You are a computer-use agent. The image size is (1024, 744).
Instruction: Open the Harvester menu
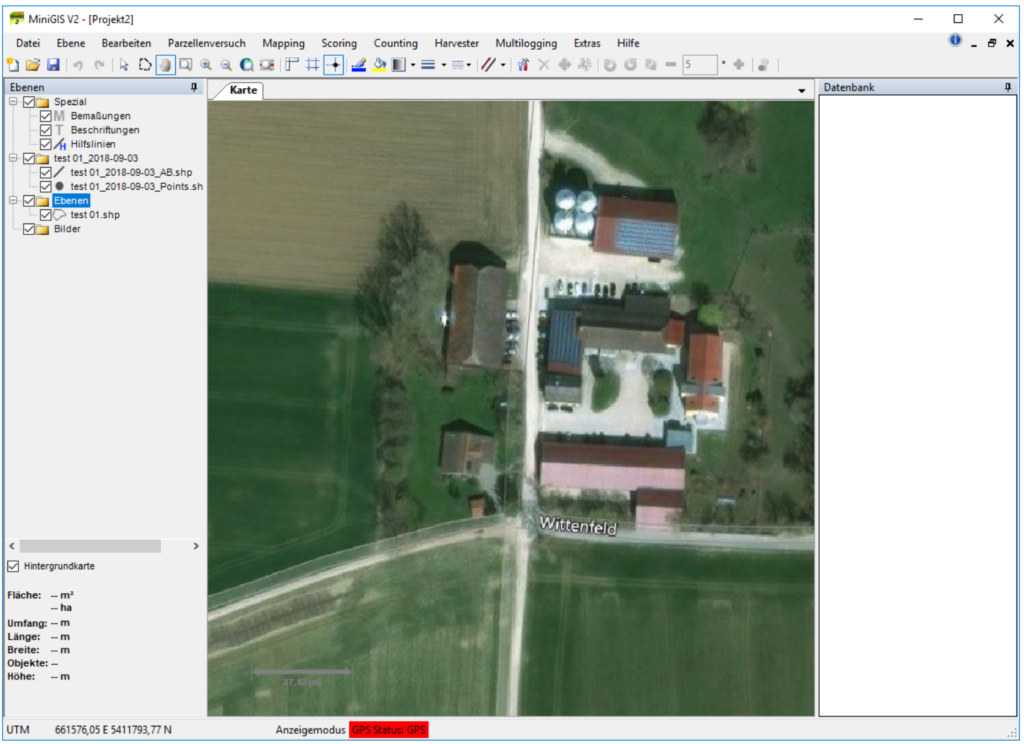456,43
